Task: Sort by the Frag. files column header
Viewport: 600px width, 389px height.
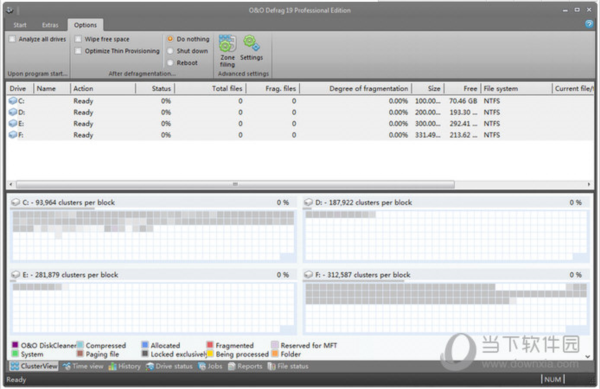Action: [x=273, y=88]
